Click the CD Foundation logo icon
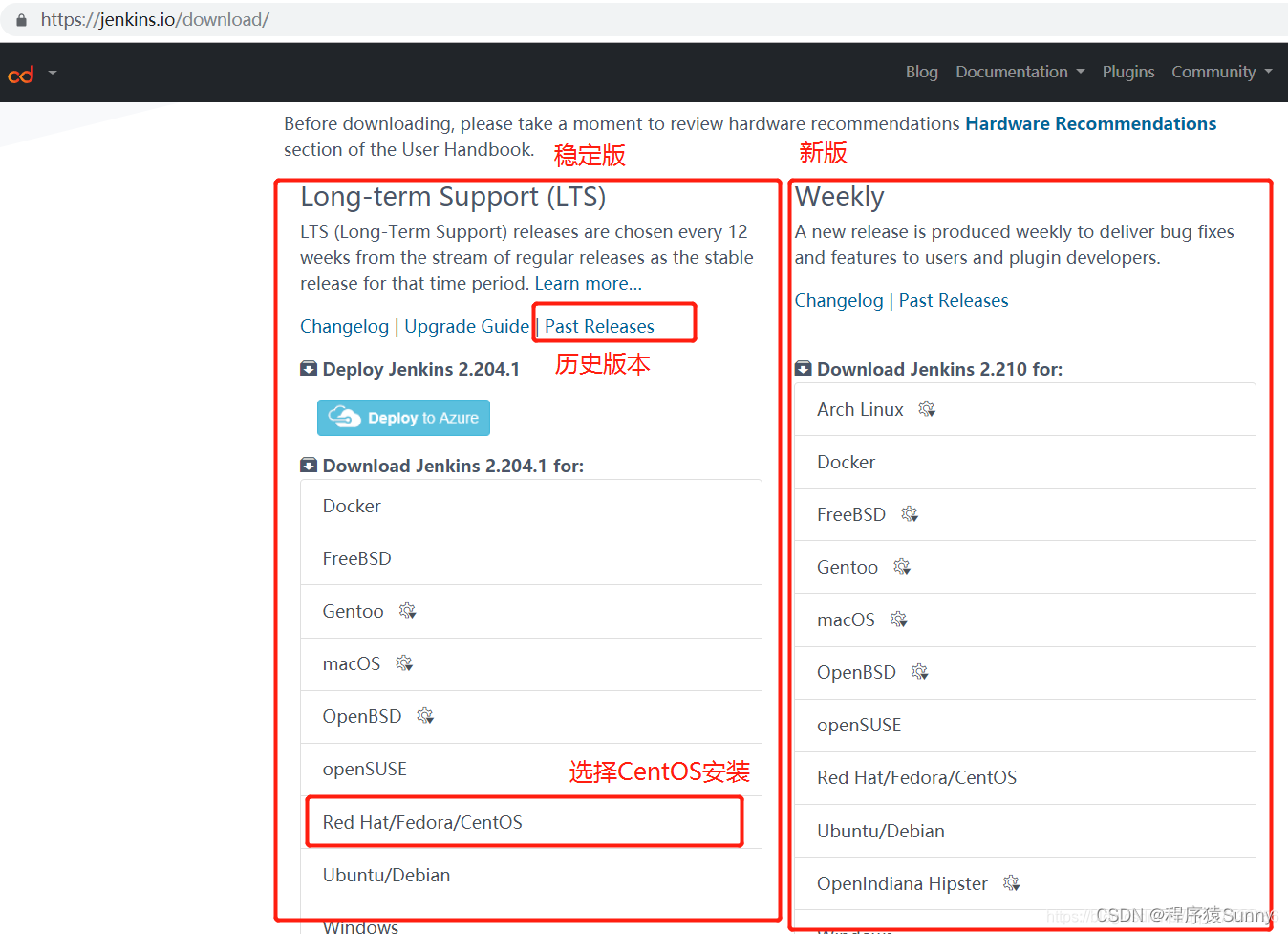 tap(21, 74)
